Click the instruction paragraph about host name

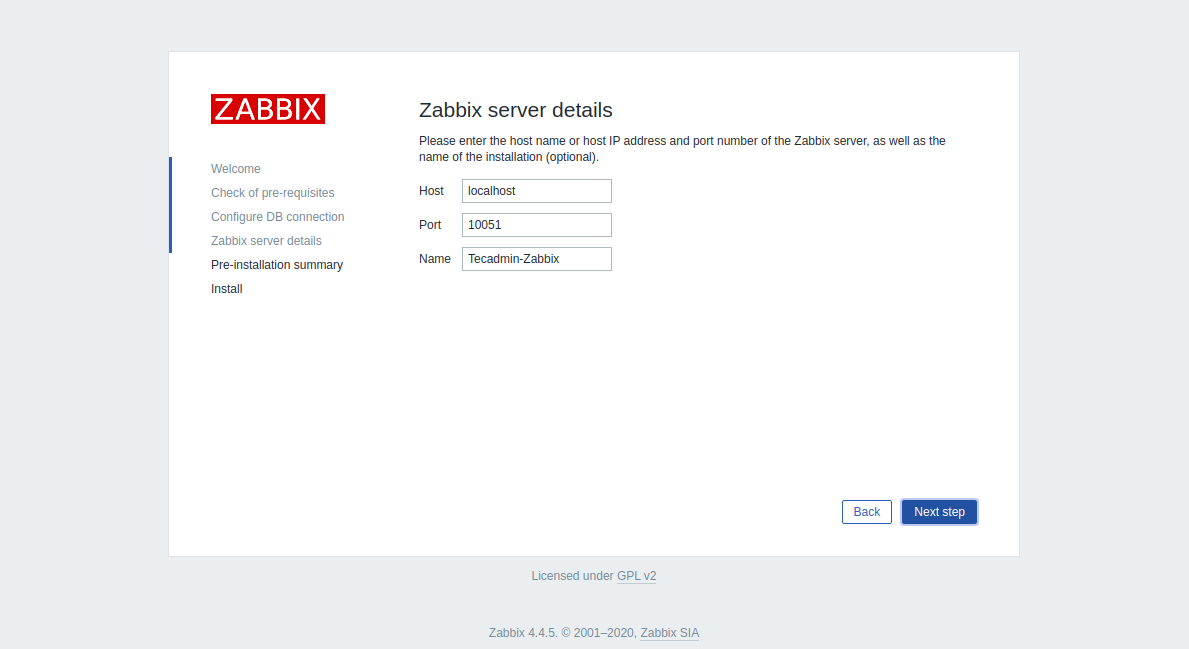(681, 149)
